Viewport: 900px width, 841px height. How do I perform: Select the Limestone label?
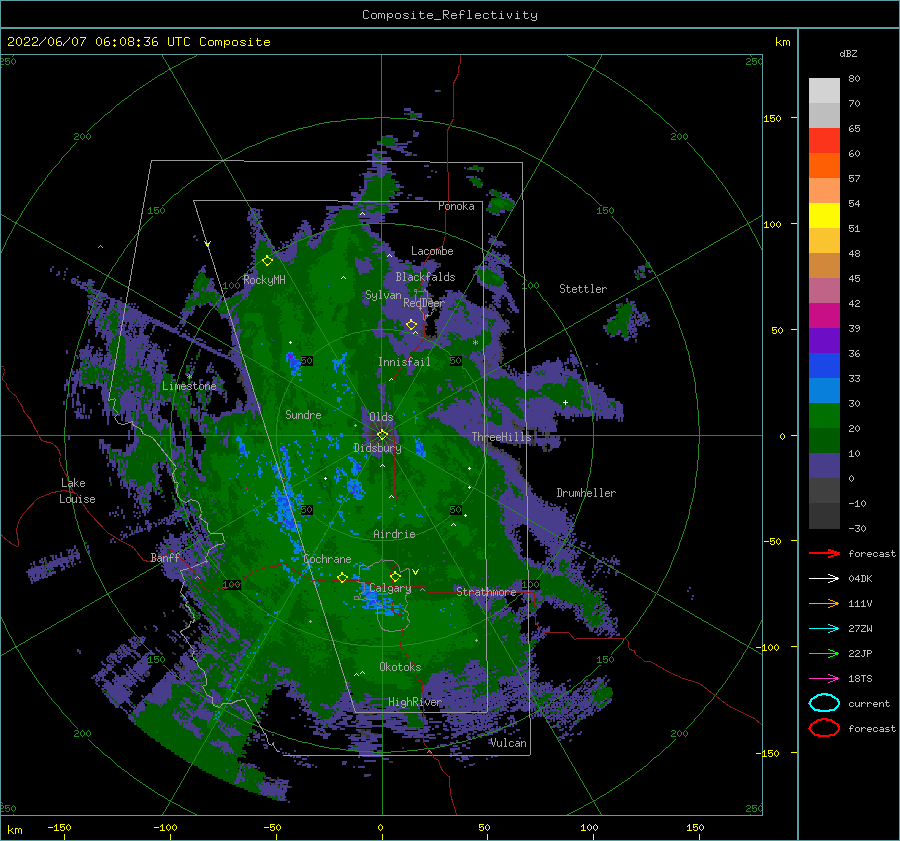click(189, 386)
